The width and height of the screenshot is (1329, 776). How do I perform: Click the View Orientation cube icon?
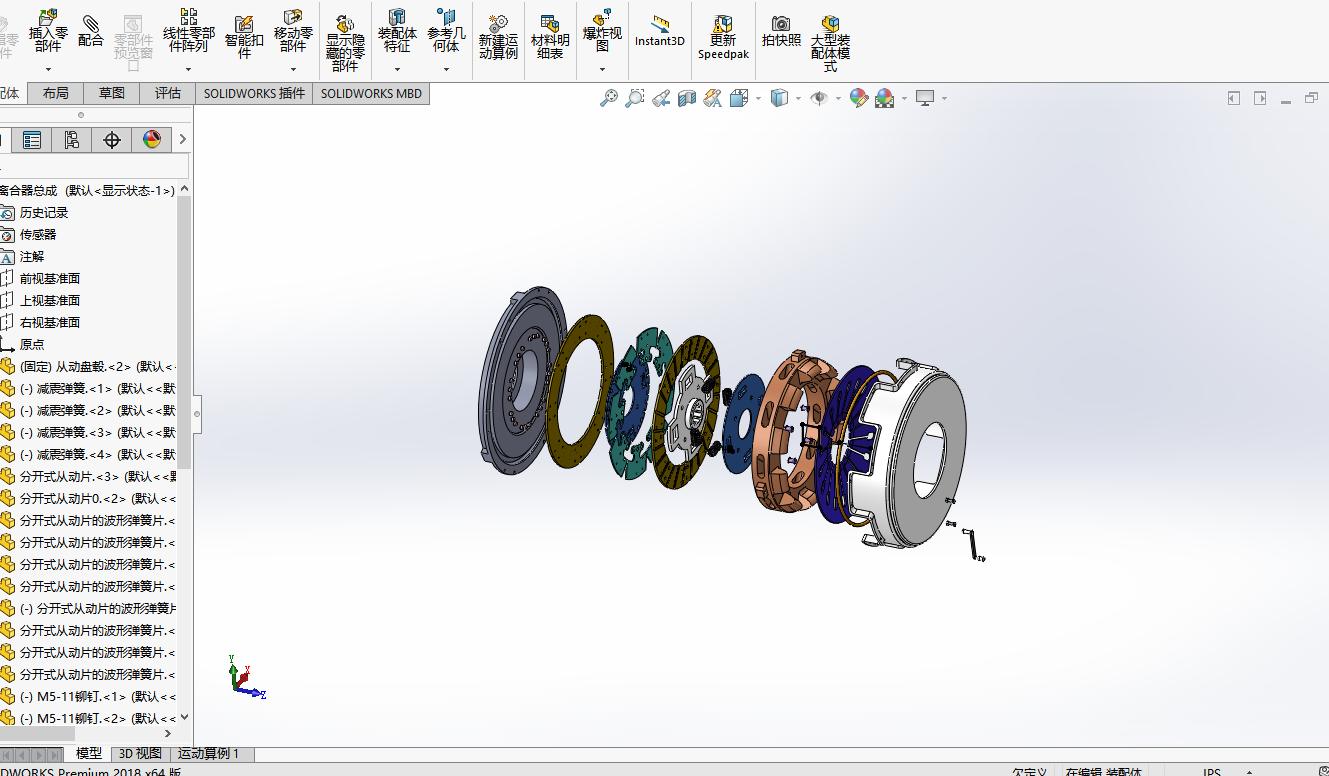click(739, 98)
